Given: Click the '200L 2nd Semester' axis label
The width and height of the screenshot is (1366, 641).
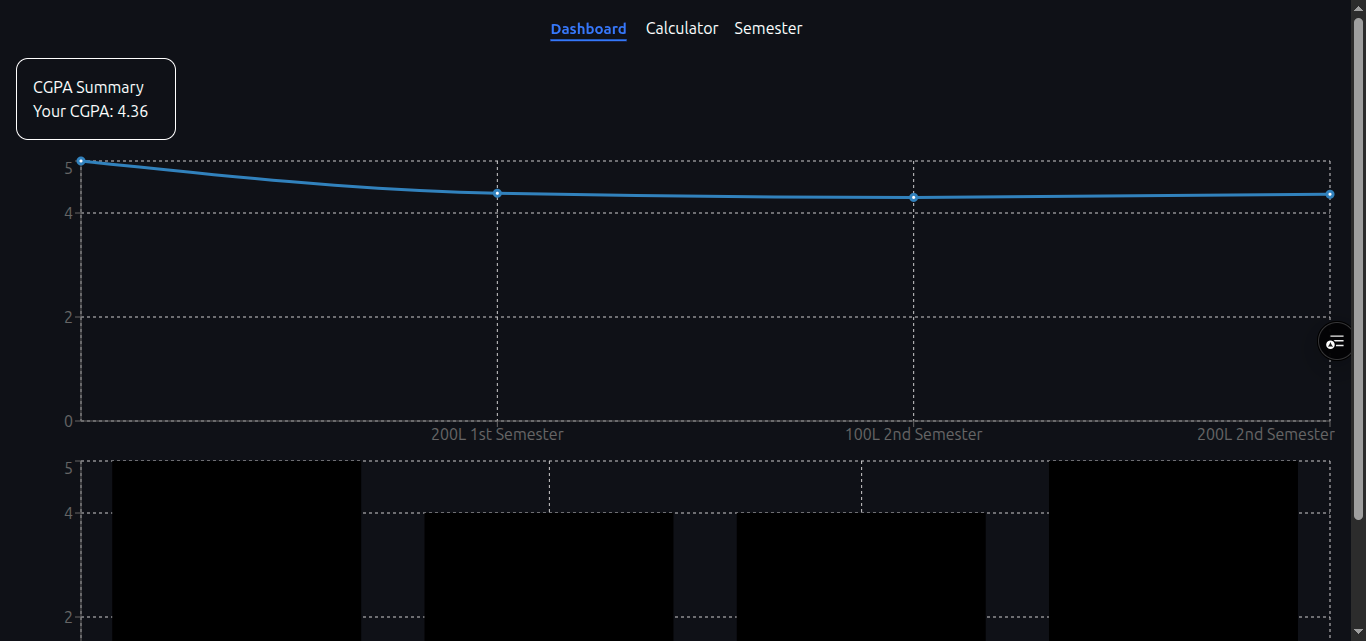Looking at the screenshot, I should coord(1265,434).
